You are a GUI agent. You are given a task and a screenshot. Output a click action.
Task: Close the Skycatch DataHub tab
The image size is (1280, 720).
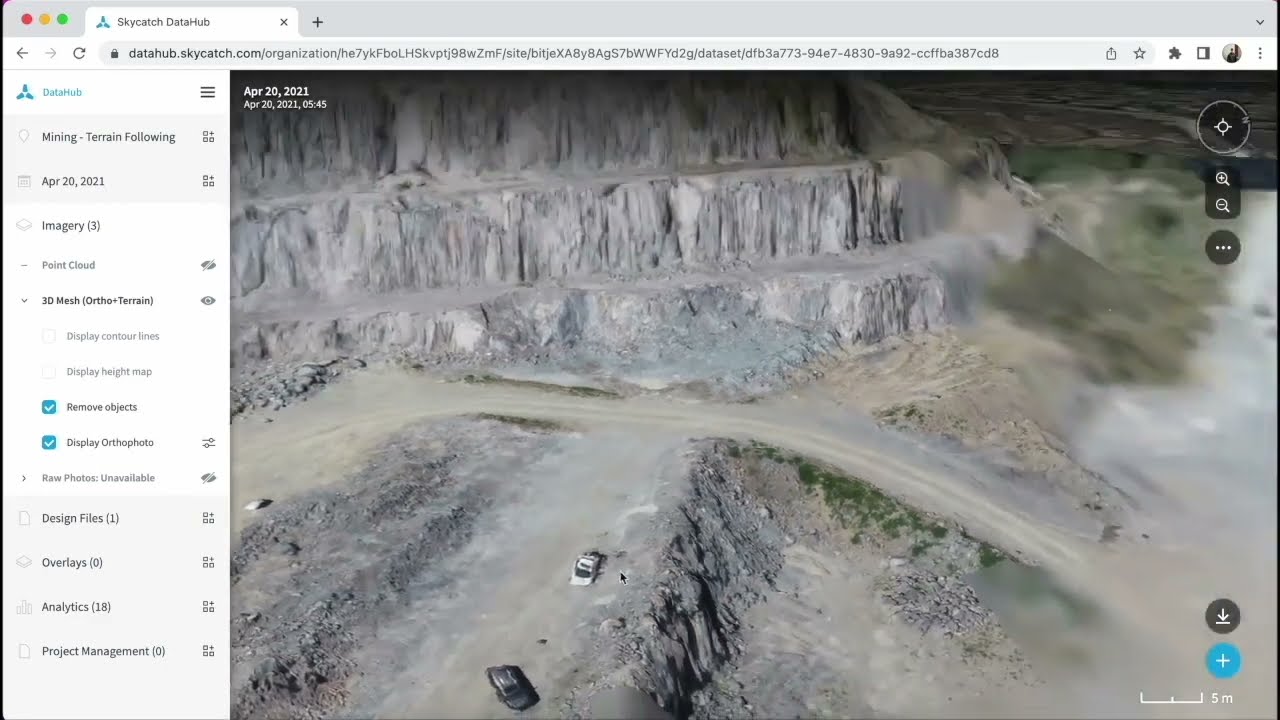click(284, 22)
